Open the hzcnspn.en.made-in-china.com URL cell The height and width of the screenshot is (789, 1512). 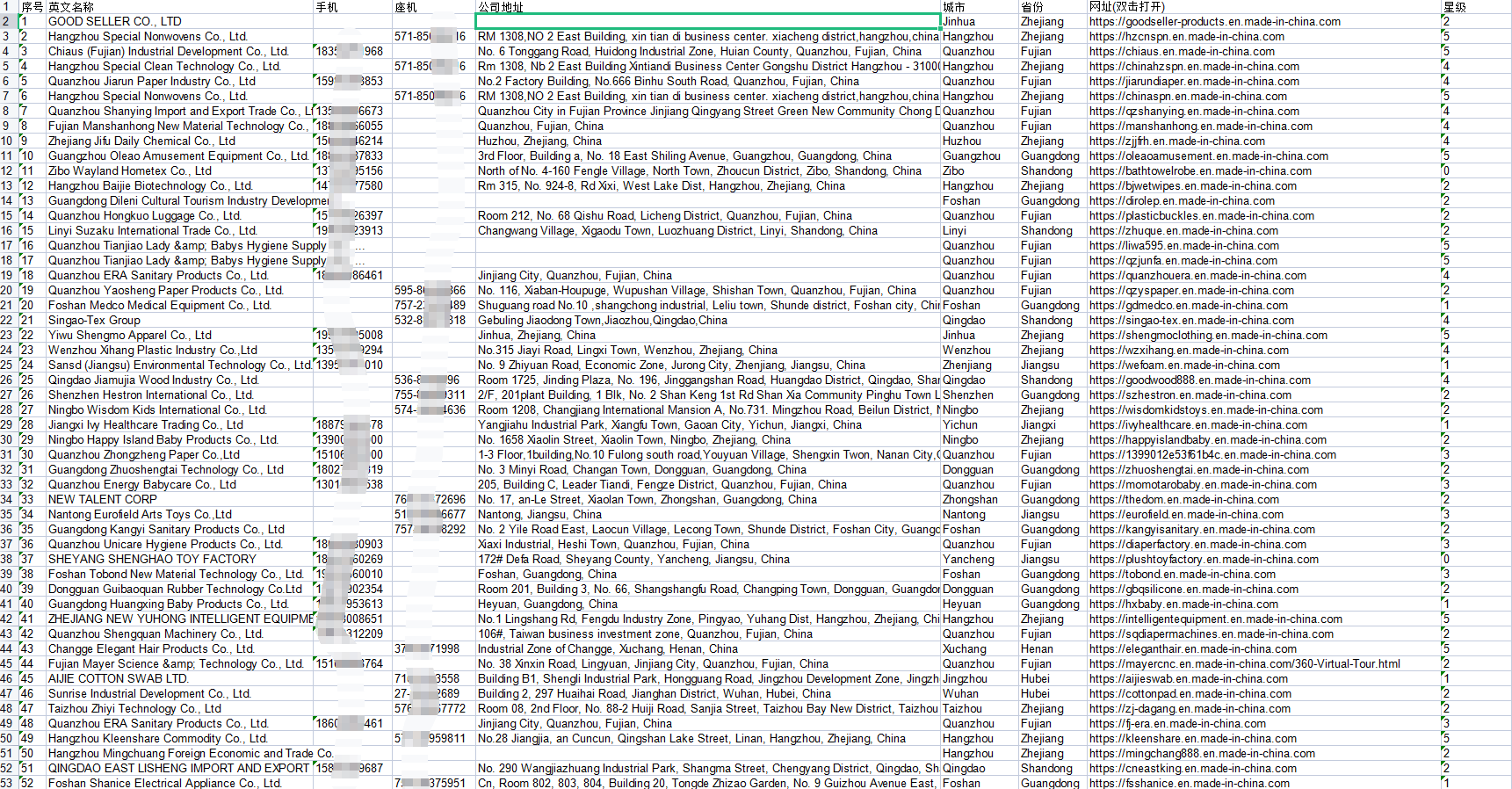point(1263,36)
